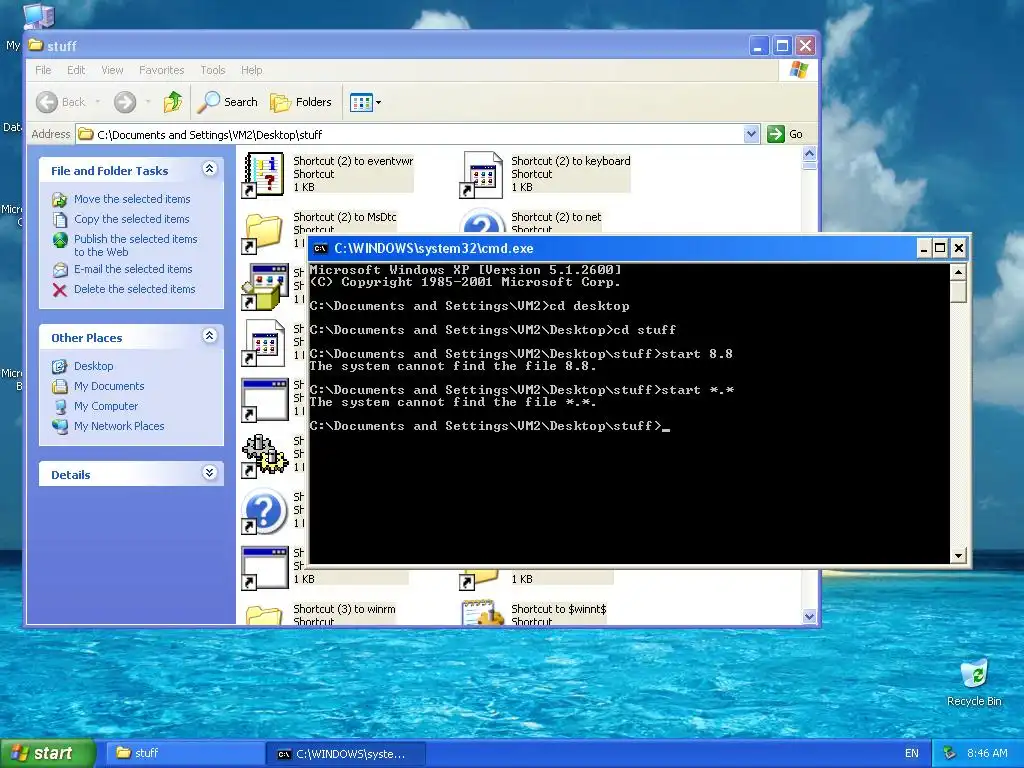Select Shortcut (2) to eventvwr file name
The width and height of the screenshot is (1024, 768).
[x=353, y=161]
